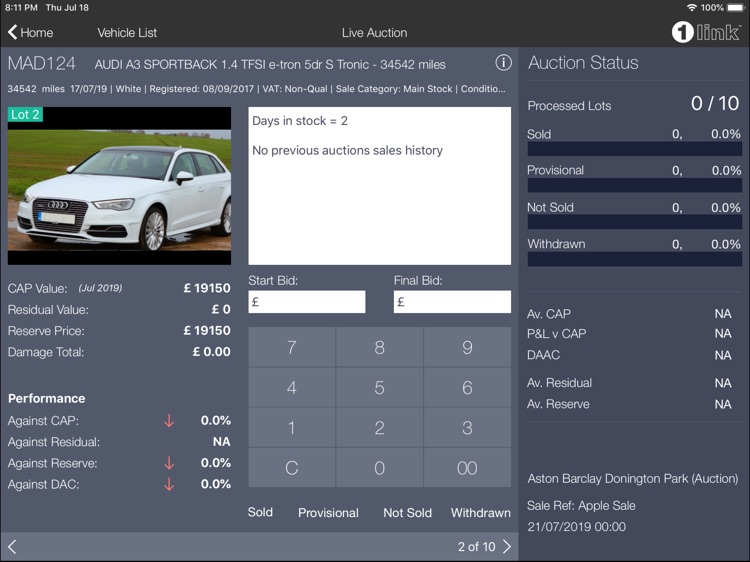The width and height of the screenshot is (750, 562).
Task: Tap 'No previous auctions sales history' text
Action: click(x=347, y=151)
